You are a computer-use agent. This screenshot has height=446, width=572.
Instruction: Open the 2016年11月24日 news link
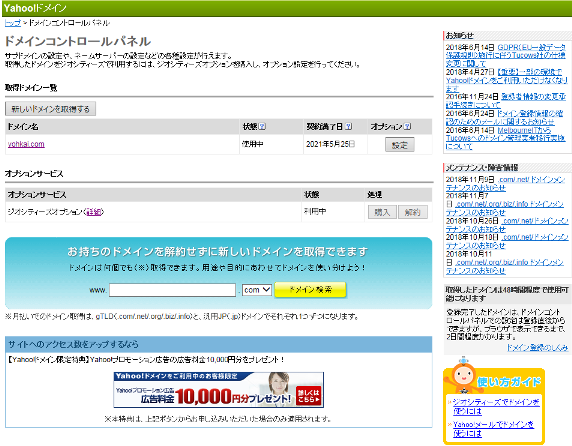pyautogui.click(x=506, y=101)
